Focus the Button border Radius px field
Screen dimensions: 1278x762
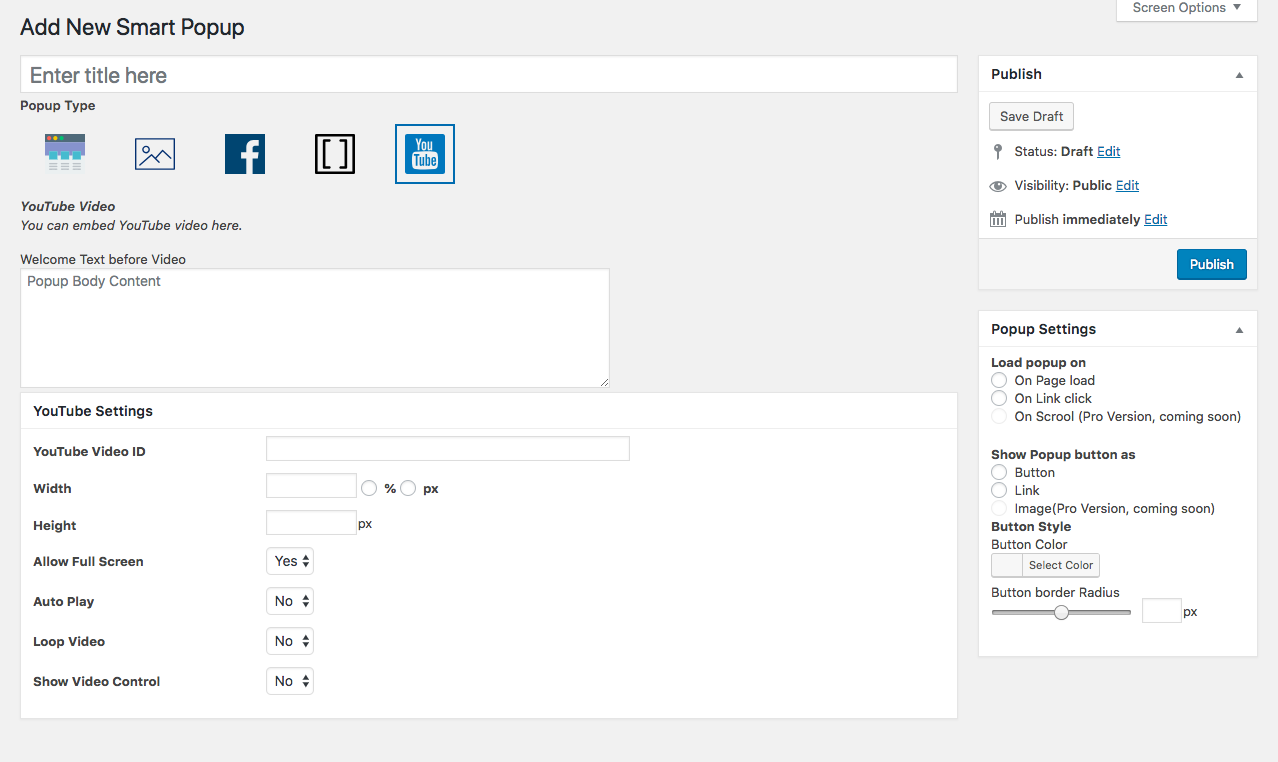point(1162,611)
